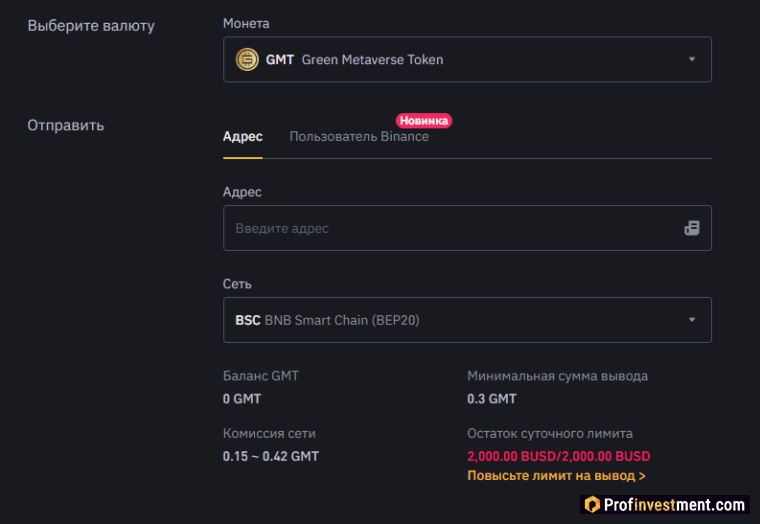
Task: Click the Баланс GMT label
Action: pyautogui.click(x=261, y=376)
